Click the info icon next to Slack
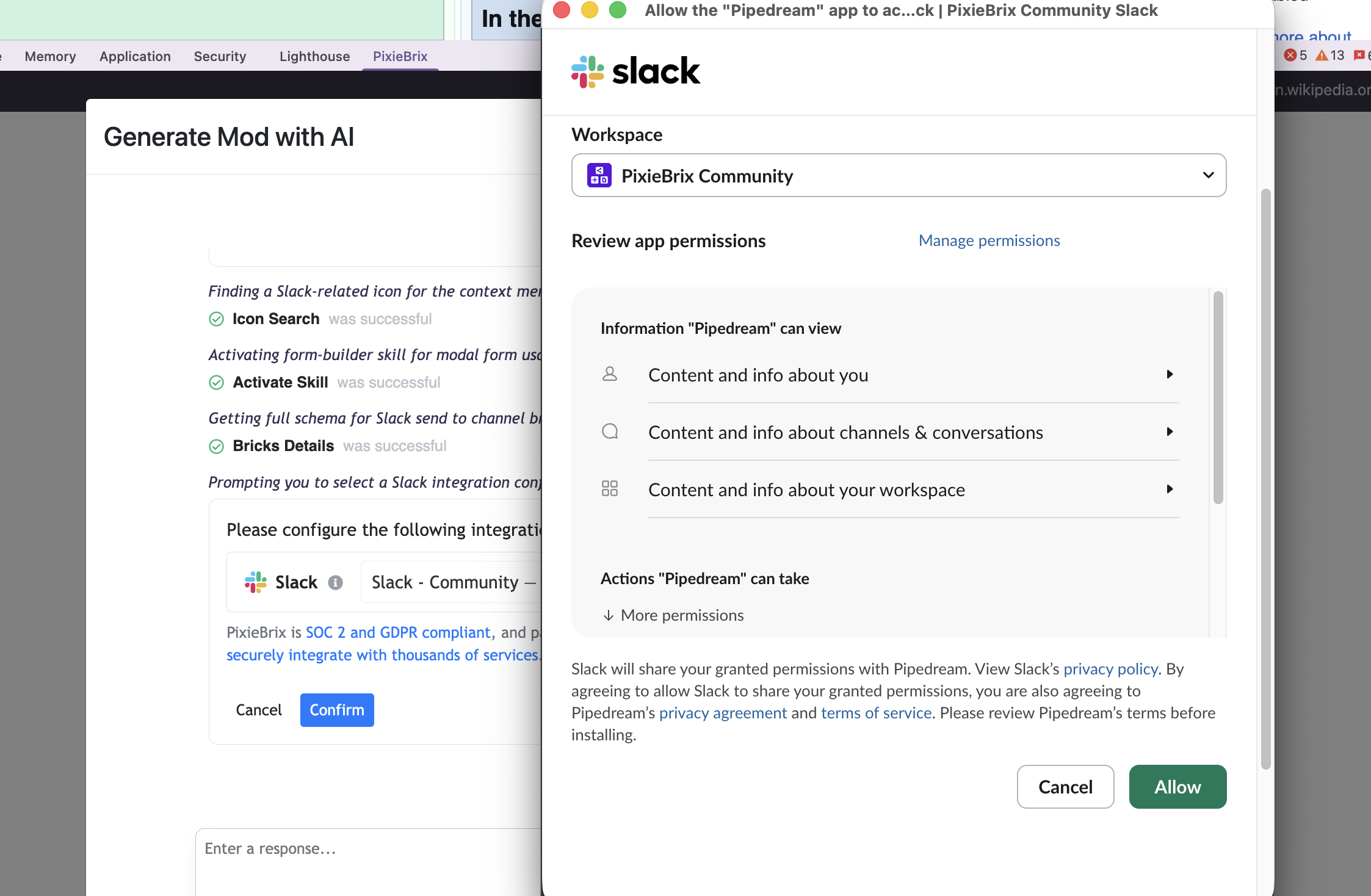Screen dimensions: 1371x896 tap(335, 582)
